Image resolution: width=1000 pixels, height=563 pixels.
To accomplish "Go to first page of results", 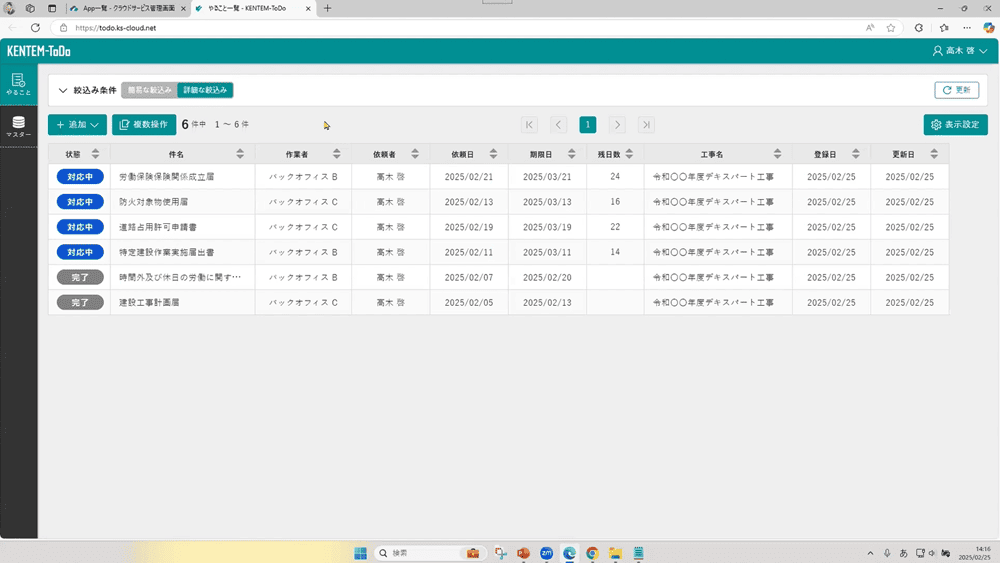I will (x=529, y=125).
